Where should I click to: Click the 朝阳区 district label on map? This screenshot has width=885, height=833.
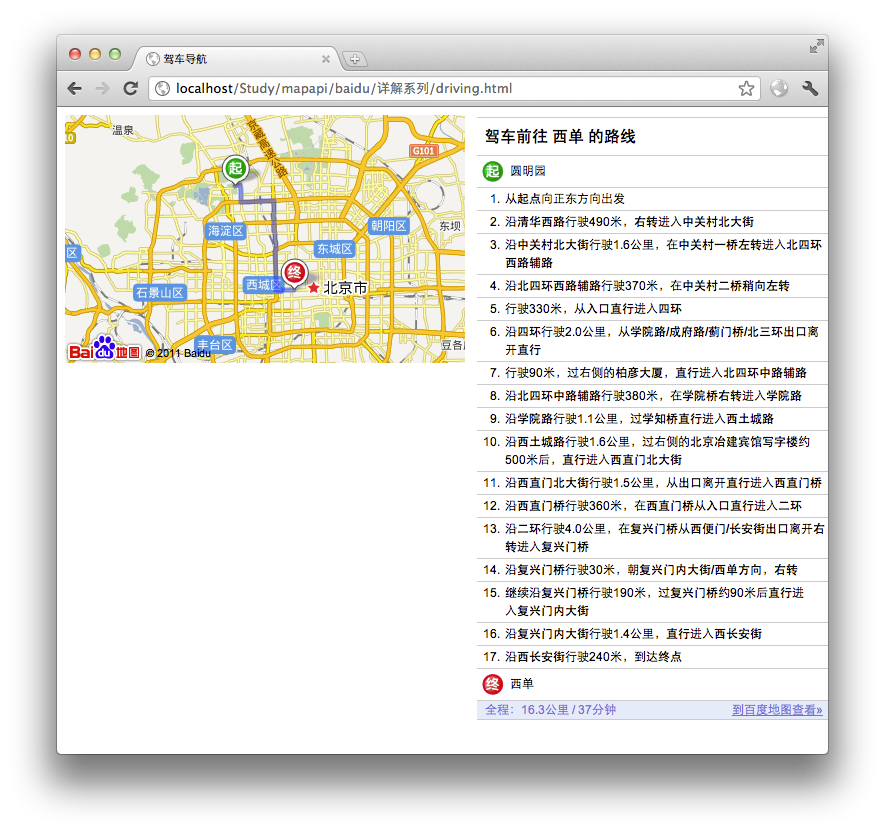tap(390, 224)
